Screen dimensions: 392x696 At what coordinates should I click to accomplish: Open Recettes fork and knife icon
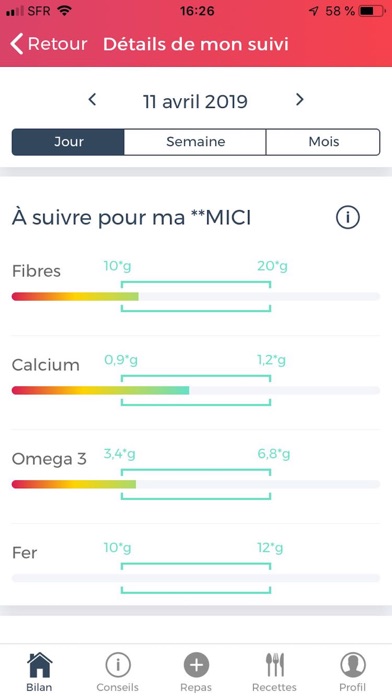pos(275,665)
